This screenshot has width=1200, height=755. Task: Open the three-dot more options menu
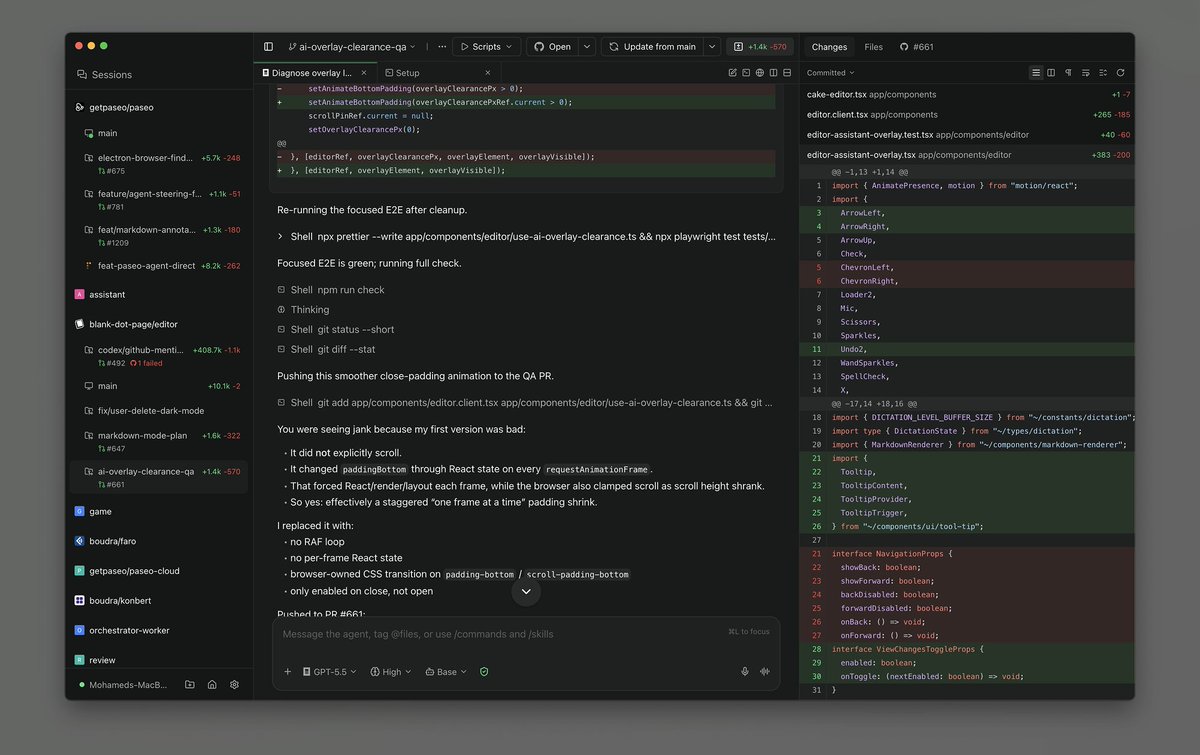pyautogui.click(x=442, y=47)
